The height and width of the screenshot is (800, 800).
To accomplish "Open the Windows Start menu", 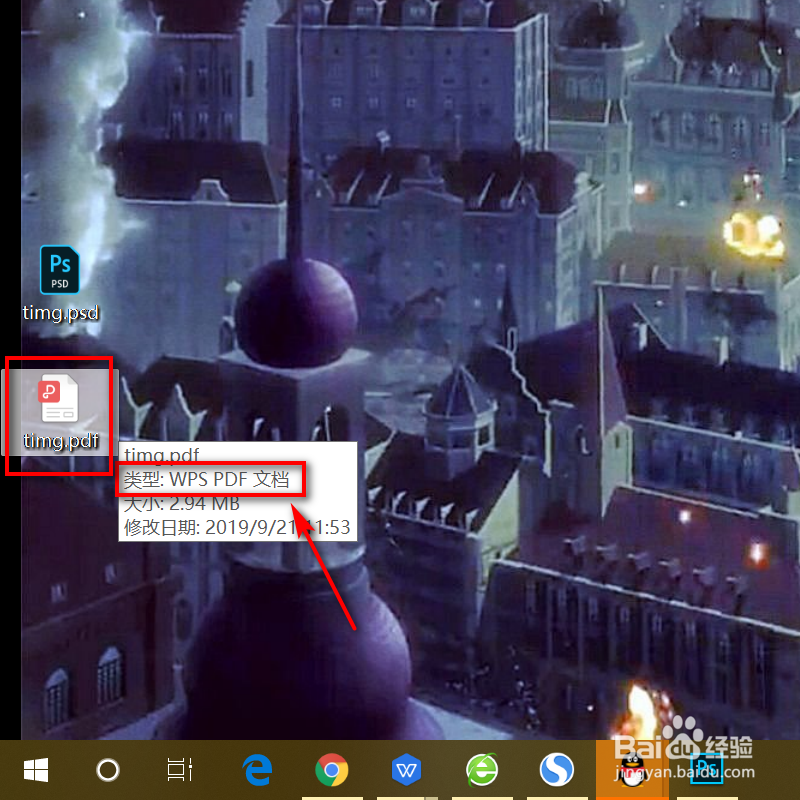I will (x=36, y=770).
